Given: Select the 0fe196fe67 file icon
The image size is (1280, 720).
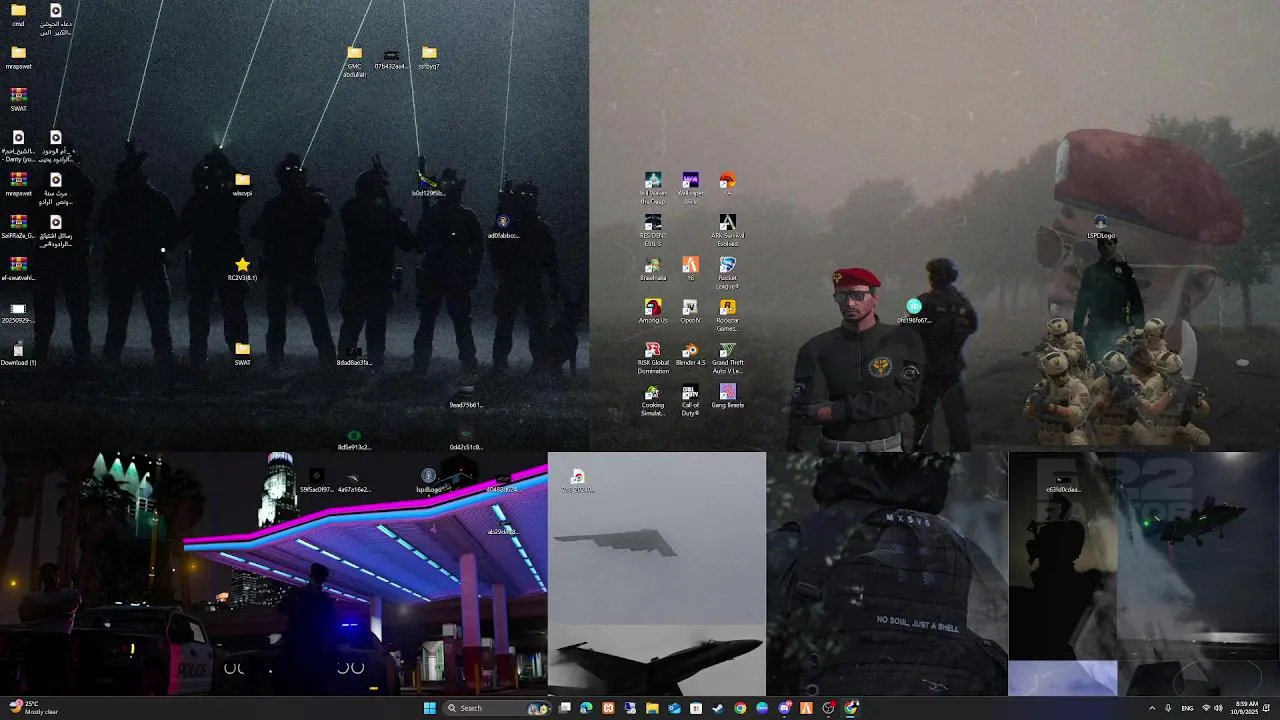Looking at the screenshot, I should pos(914,311).
